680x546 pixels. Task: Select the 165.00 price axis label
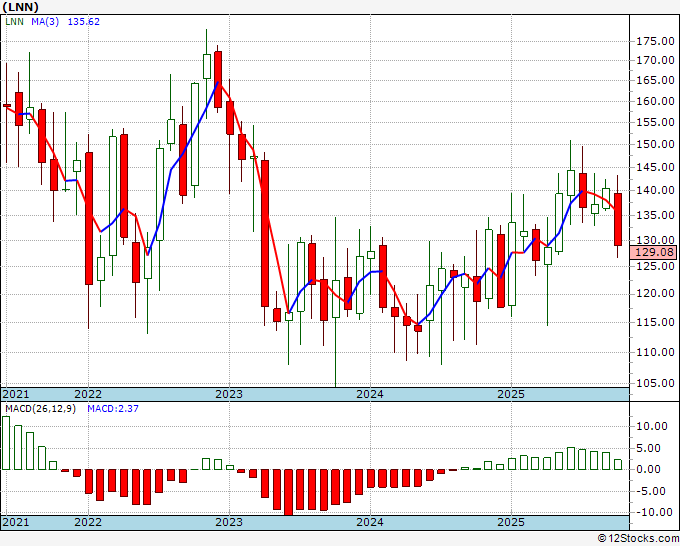[x=655, y=80]
